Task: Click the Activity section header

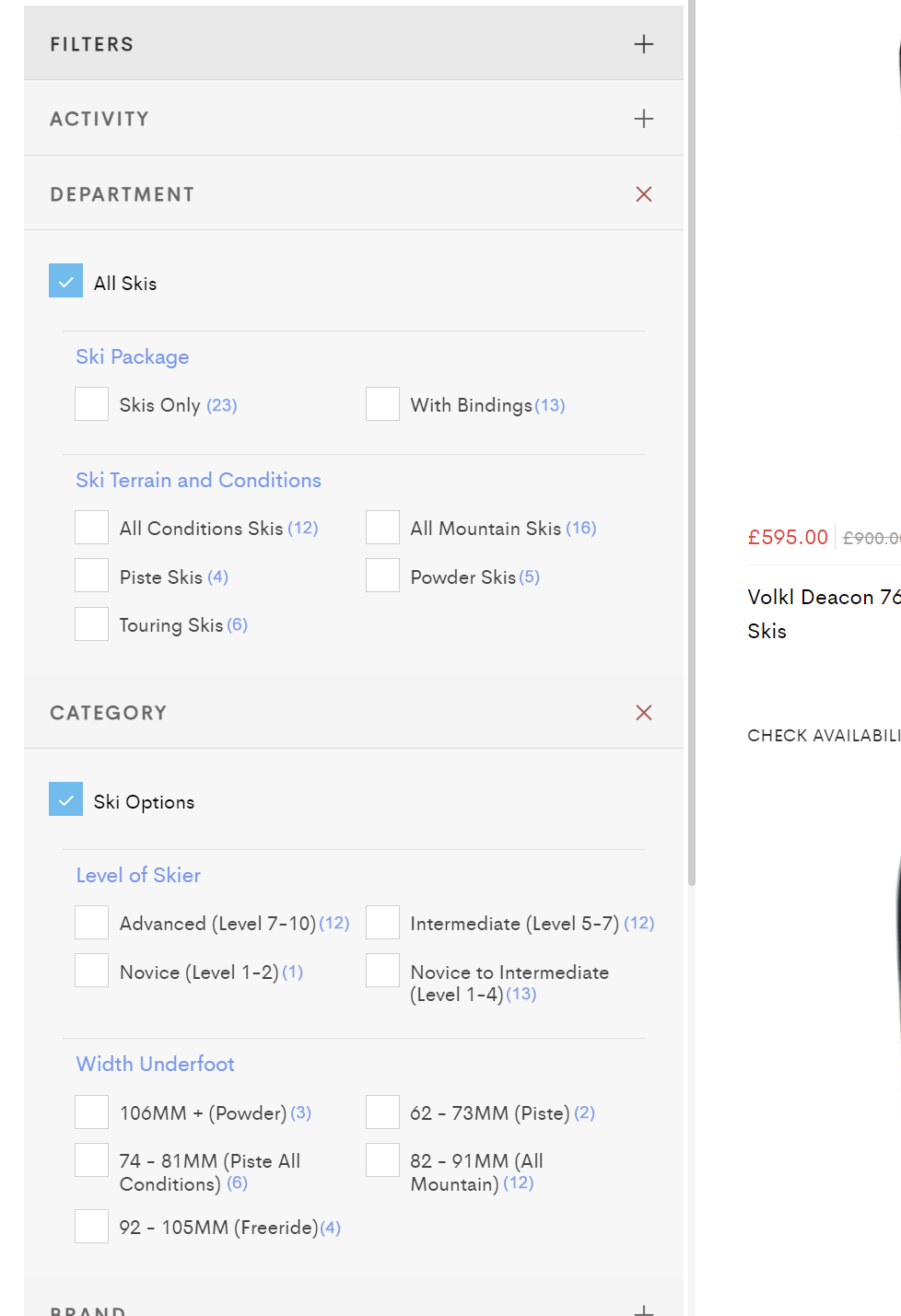Action: click(x=99, y=119)
